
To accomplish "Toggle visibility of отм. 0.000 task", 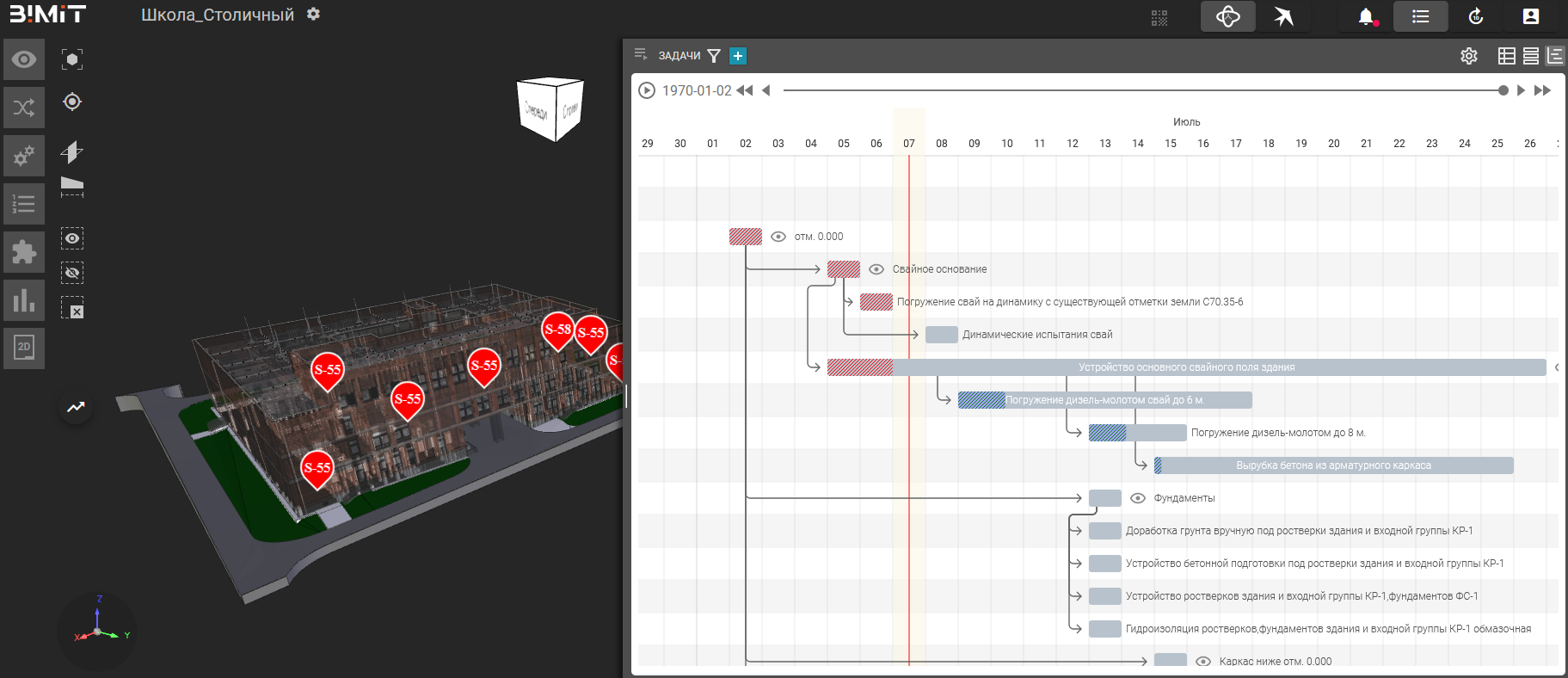I will 778,237.
